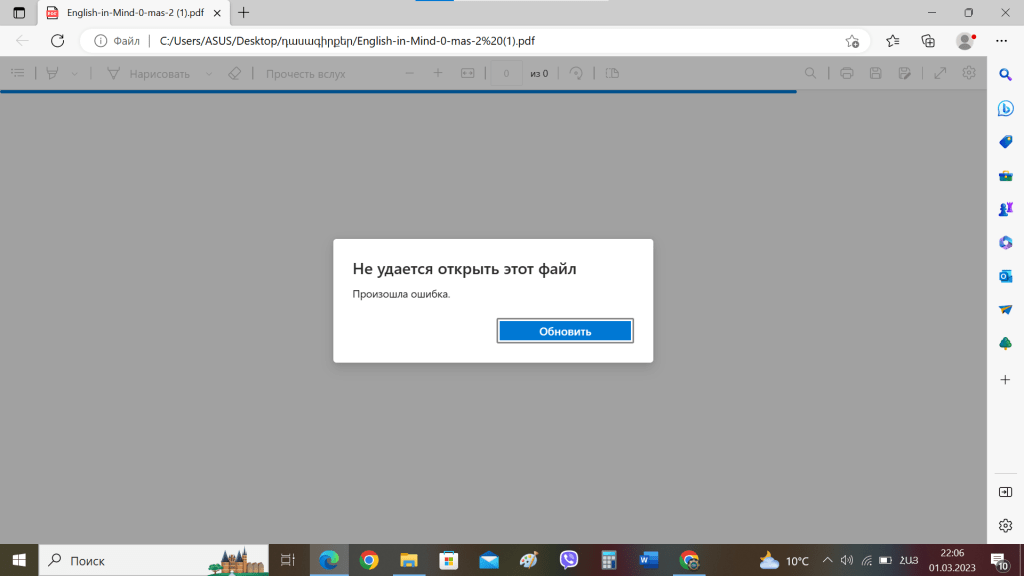Open the Outlook icon in the sidebar
This screenshot has width=1024, height=576.
(x=1005, y=276)
